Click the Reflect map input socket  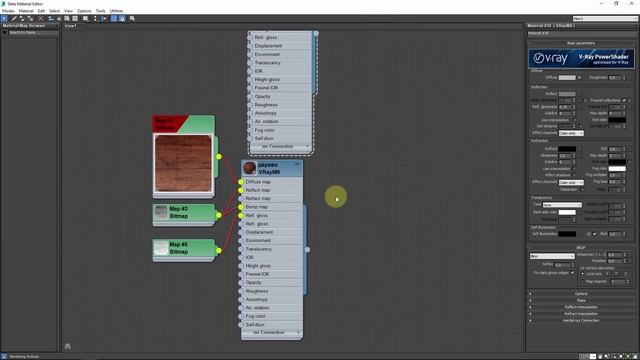[241, 190]
